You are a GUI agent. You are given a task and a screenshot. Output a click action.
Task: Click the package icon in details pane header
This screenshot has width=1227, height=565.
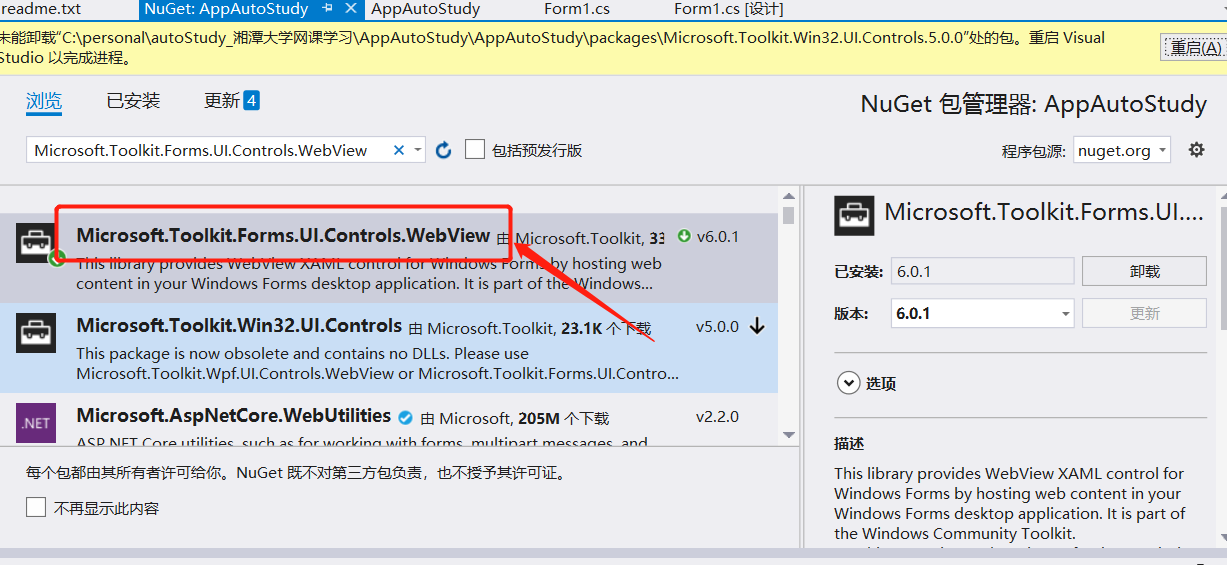(x=855, y=215)
